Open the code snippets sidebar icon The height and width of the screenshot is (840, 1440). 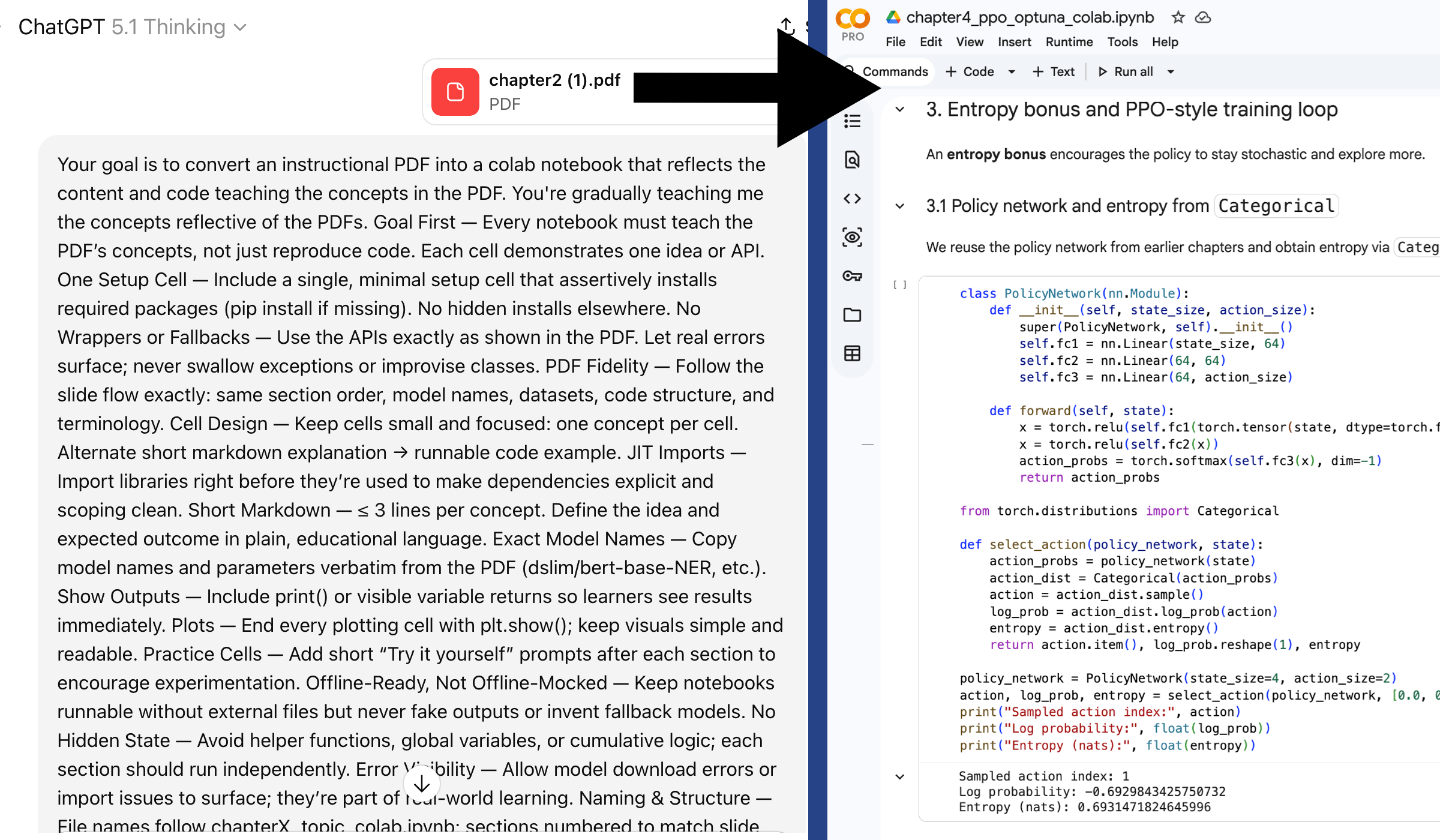pyautogui.click(x=852, y=199)
